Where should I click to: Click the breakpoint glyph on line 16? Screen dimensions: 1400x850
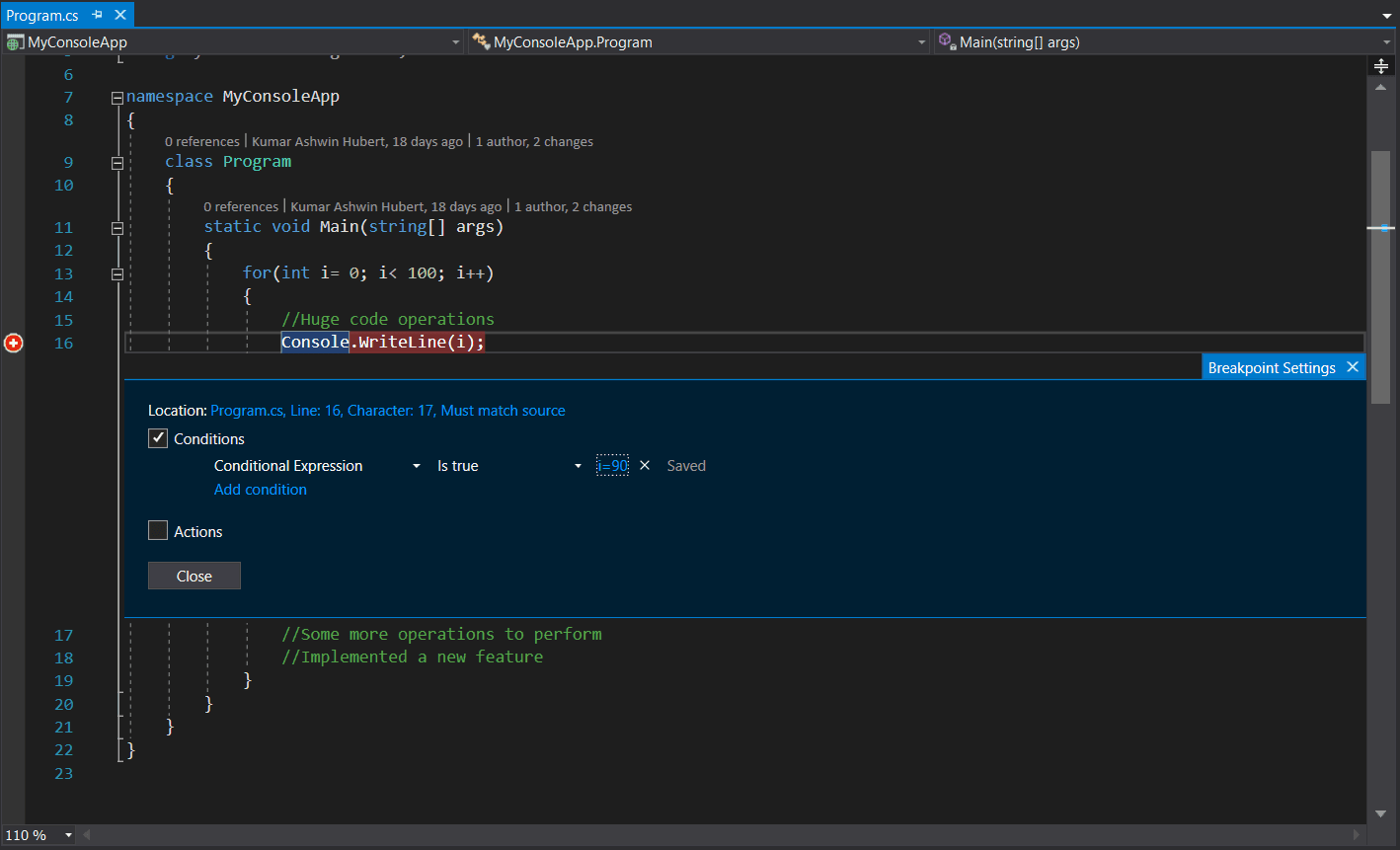[14, 343]
